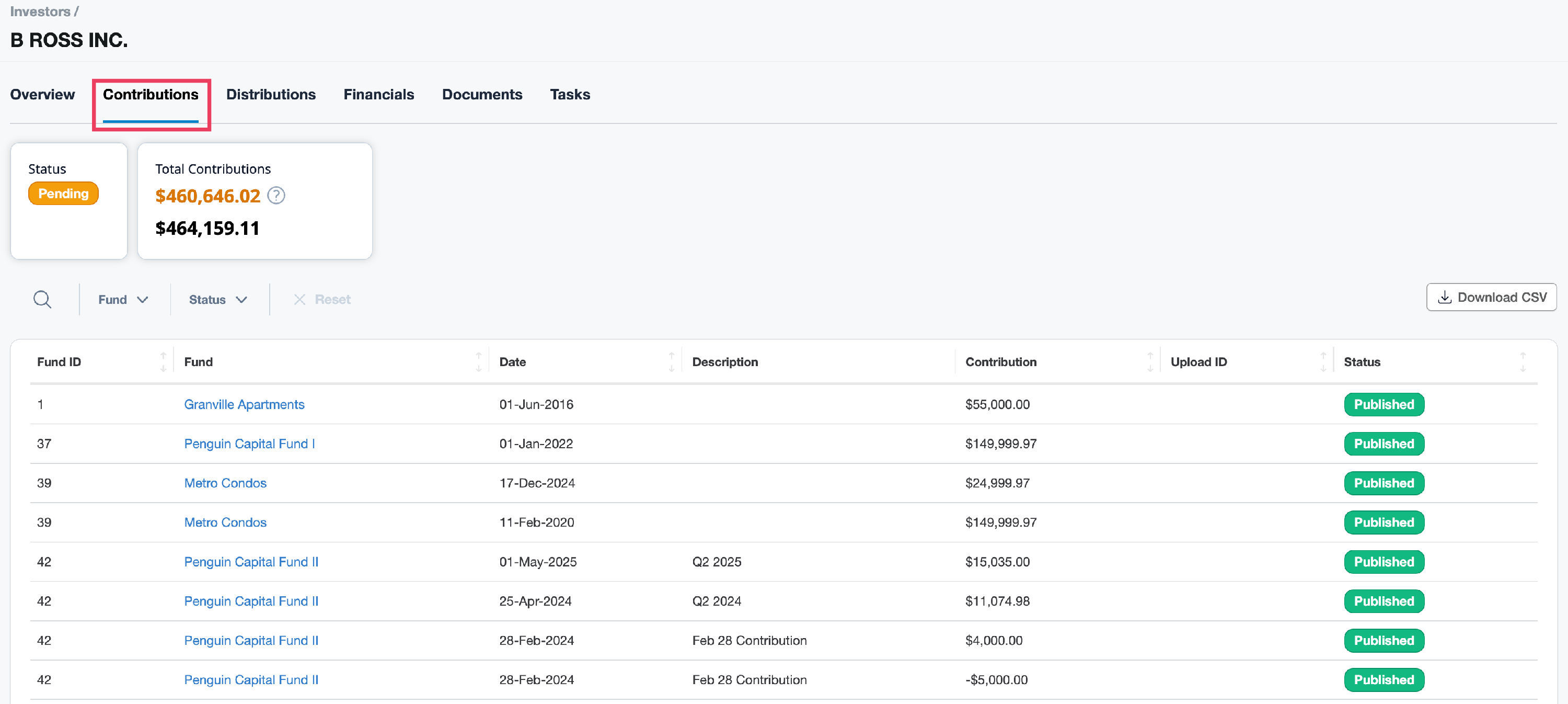Navigate back to Investors breadcrumb
The width and height of the screenshot is (1568, 704).
pos(40,11)
